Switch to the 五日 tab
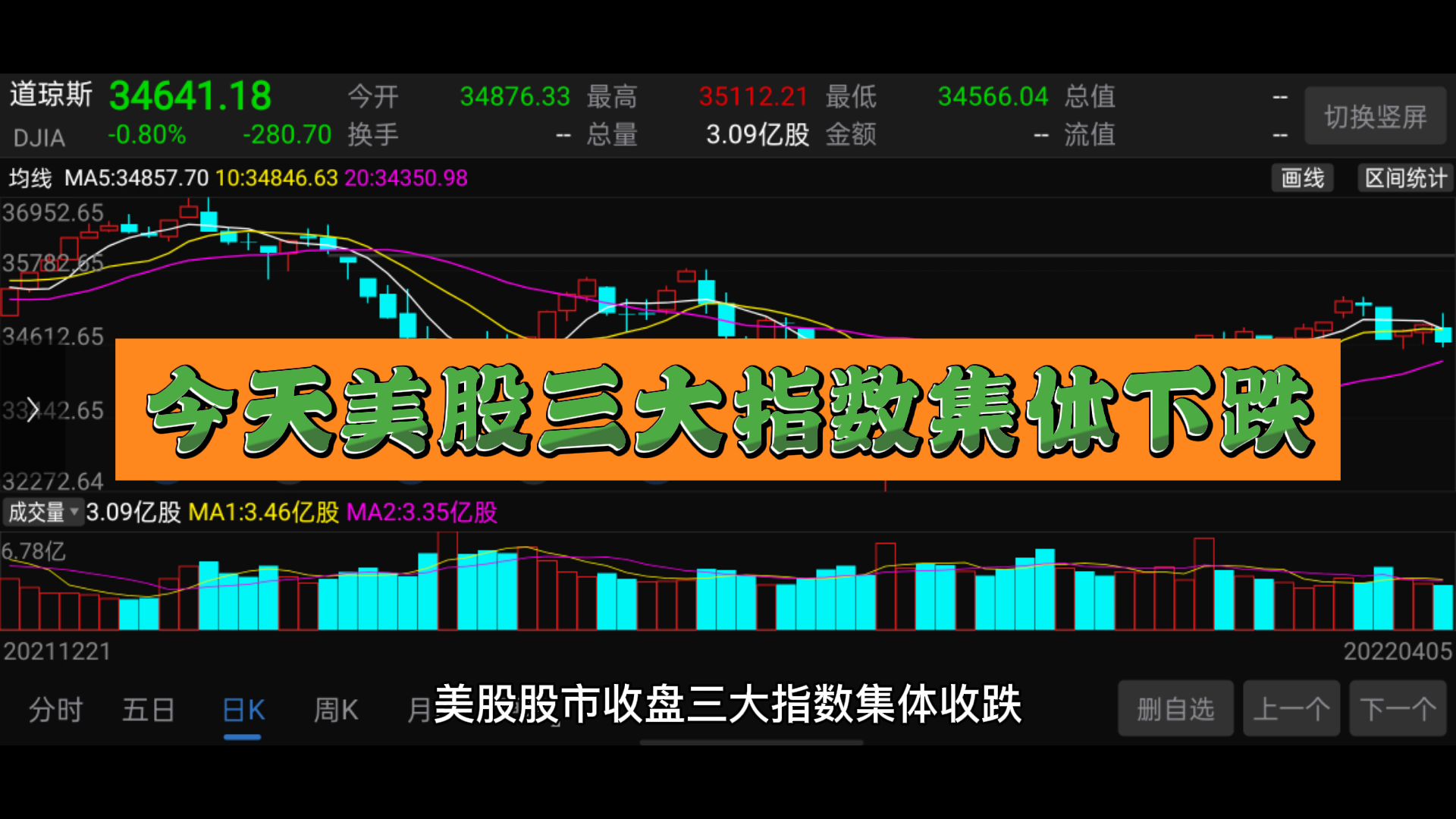The height and width of the screenshot is (819, 1456). 149,711
